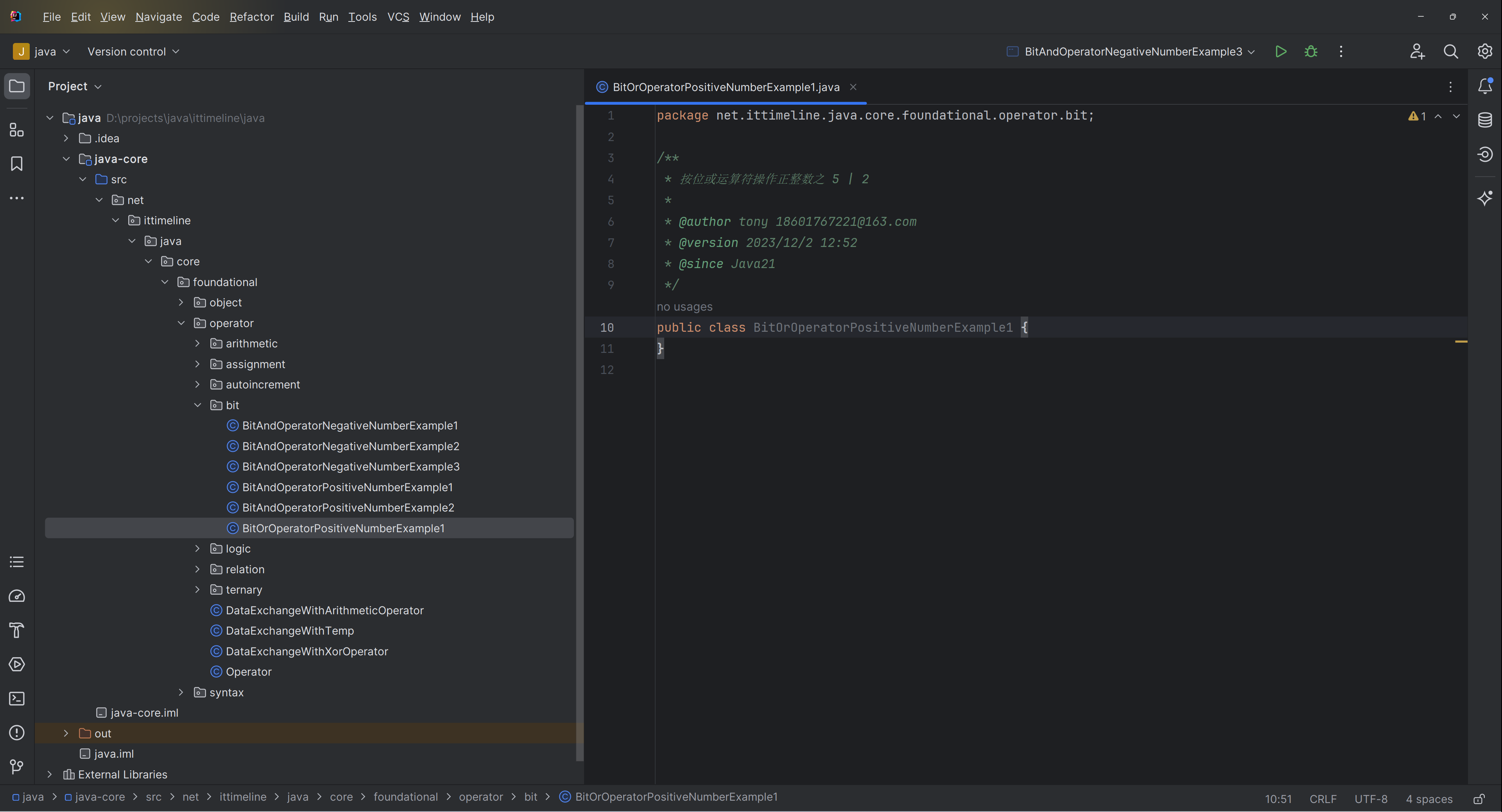Run BitAndOperatorNegativeNumberExample3 with green play button
The width and height of the screenshot is (1502, 812).
click(1280, 51)
